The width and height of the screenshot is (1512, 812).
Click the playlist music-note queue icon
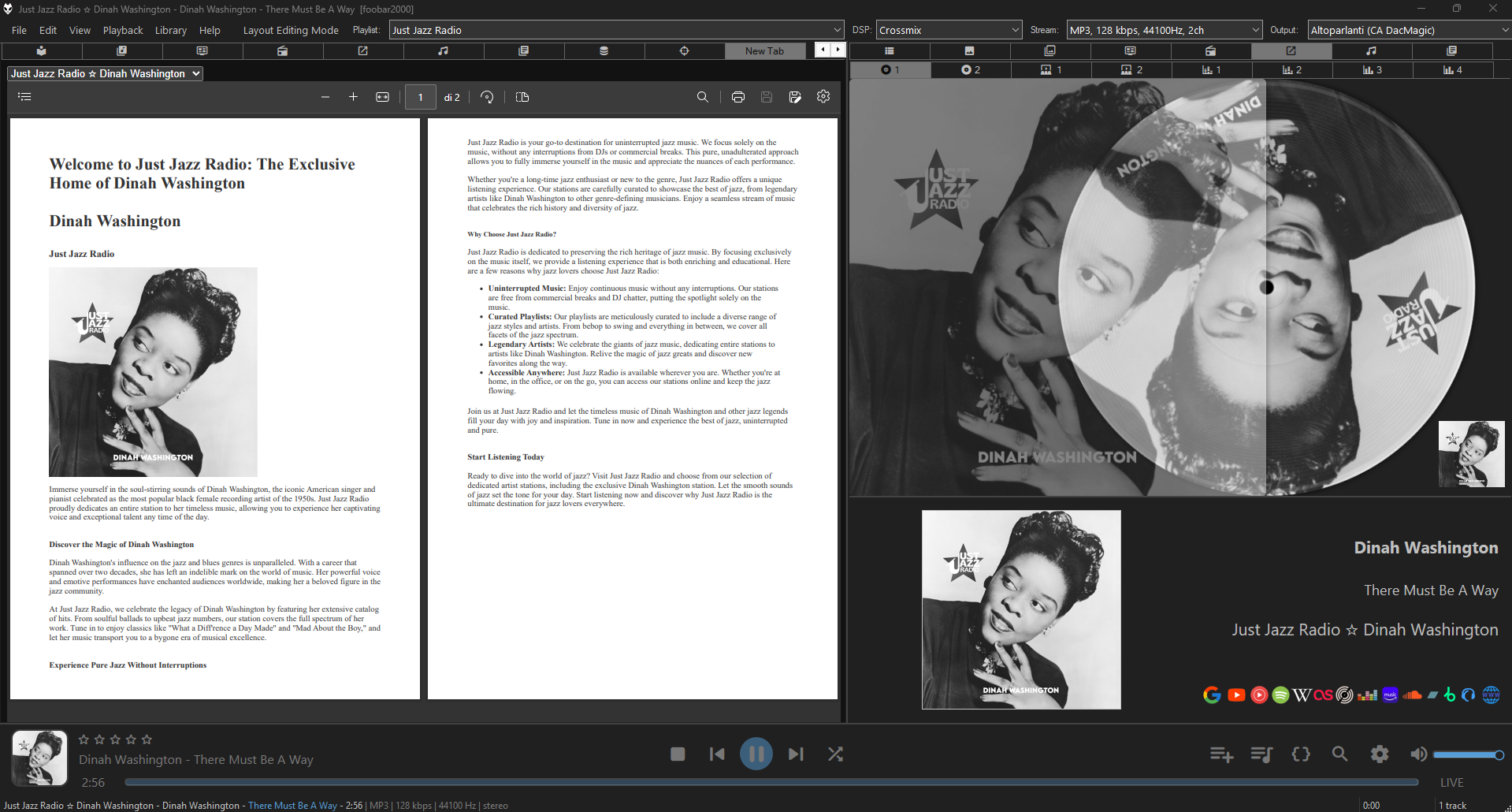point(1261,754)
